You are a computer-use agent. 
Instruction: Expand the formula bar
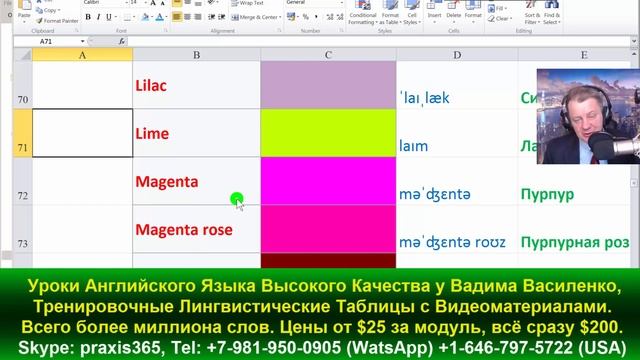coord(634,41)
